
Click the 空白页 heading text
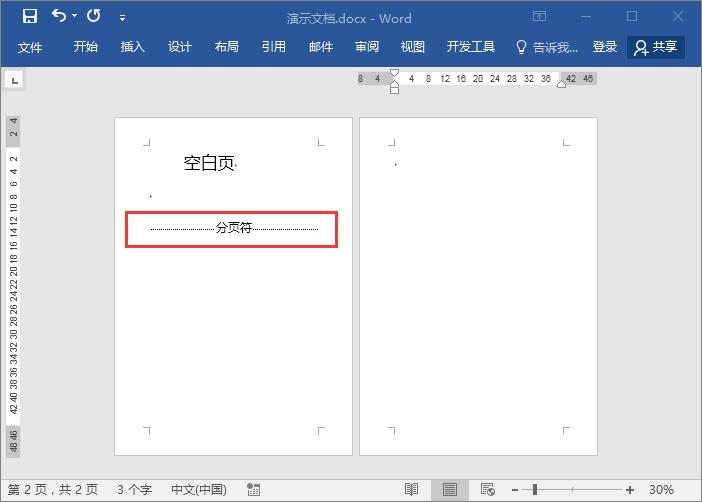click(209, 163)
